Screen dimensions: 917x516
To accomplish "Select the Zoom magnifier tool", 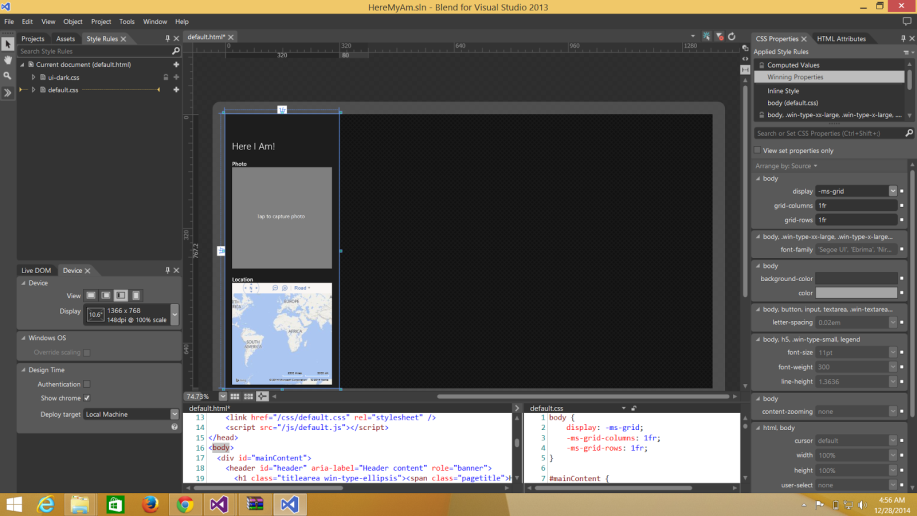I will click(x=7, y=76).
